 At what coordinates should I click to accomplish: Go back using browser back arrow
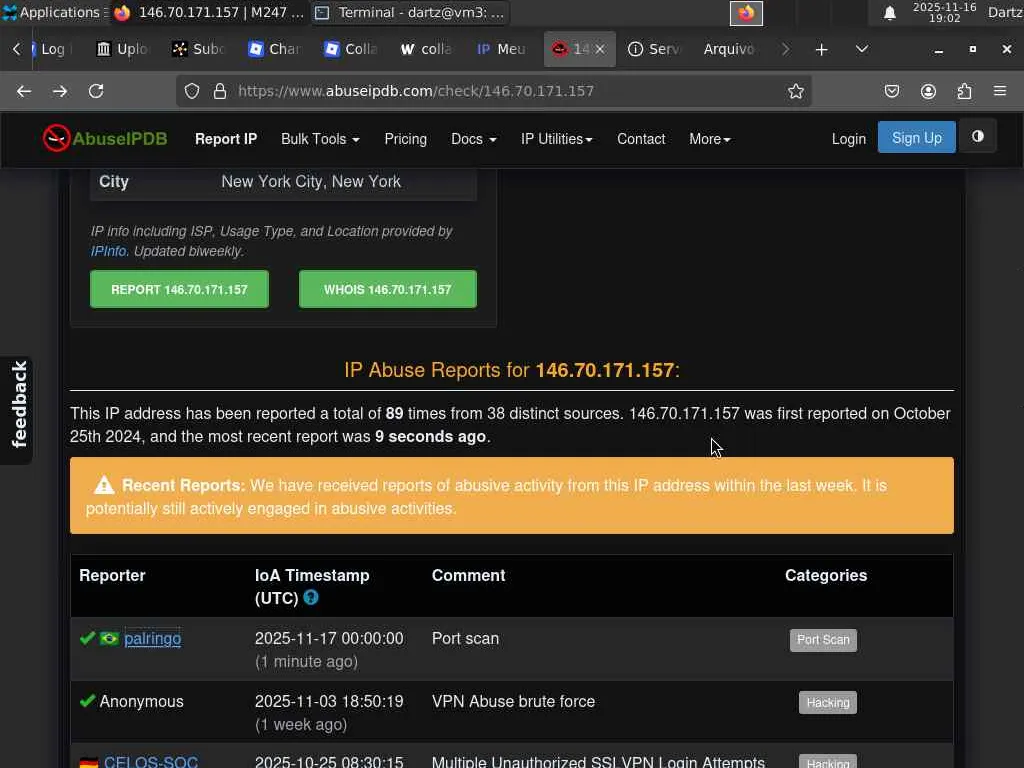pyautogui.click(x=24, y=91)
